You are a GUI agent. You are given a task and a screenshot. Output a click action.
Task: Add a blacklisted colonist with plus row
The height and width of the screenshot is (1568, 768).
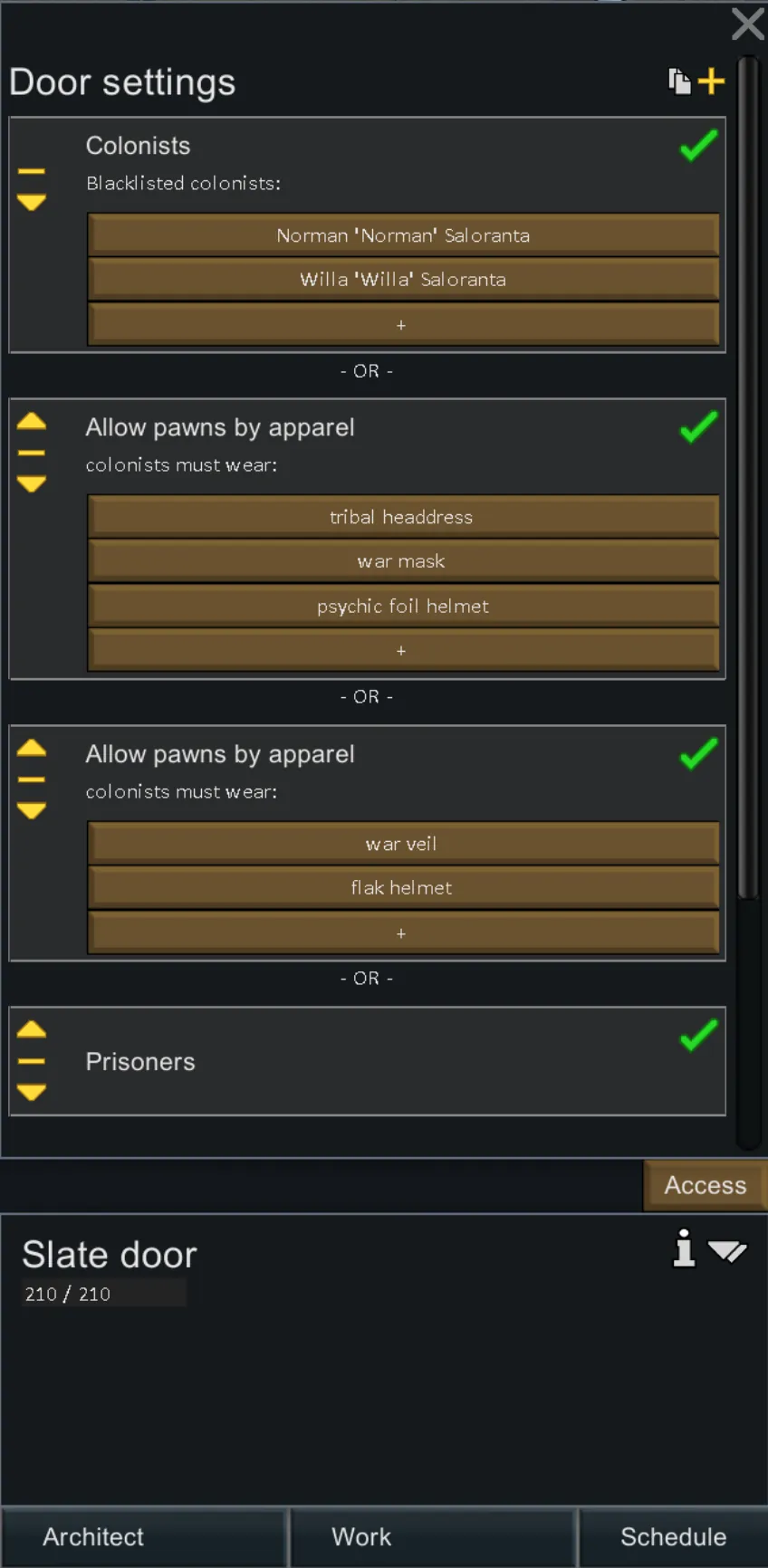(403, 324)
